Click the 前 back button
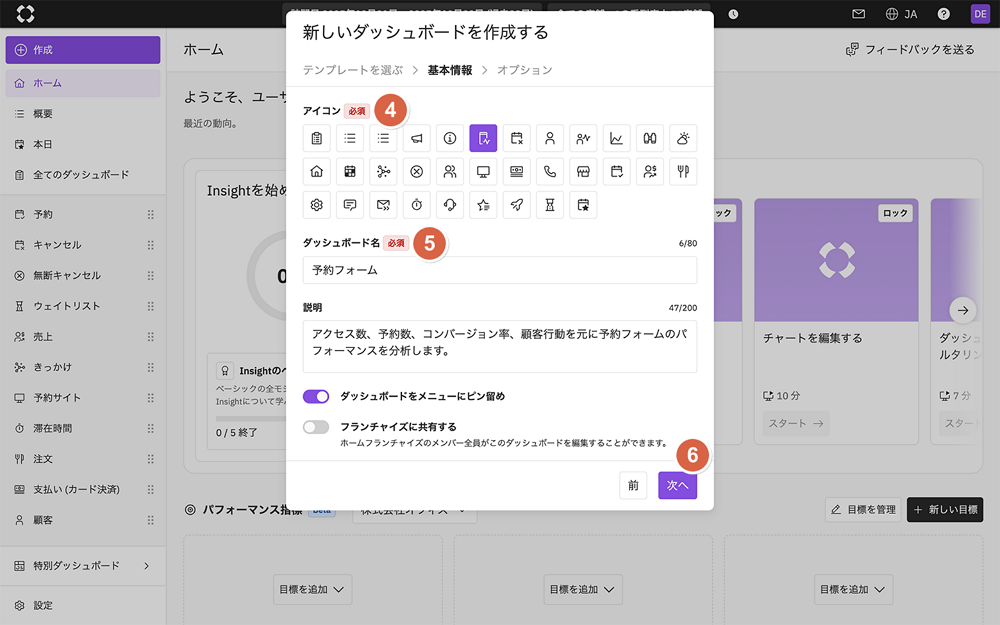The height and width of the screenshot is (625, 1000). click(633, 485)
